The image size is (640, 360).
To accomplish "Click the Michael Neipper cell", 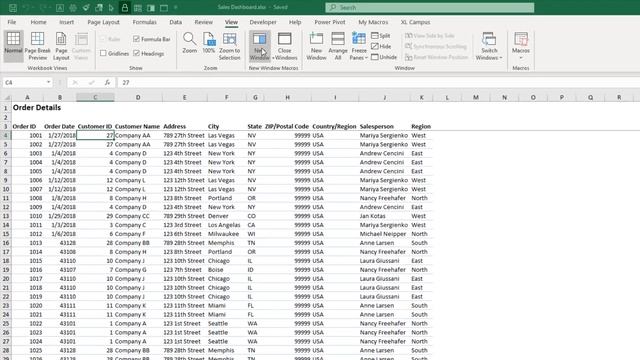I will click(x=384, y=234).
